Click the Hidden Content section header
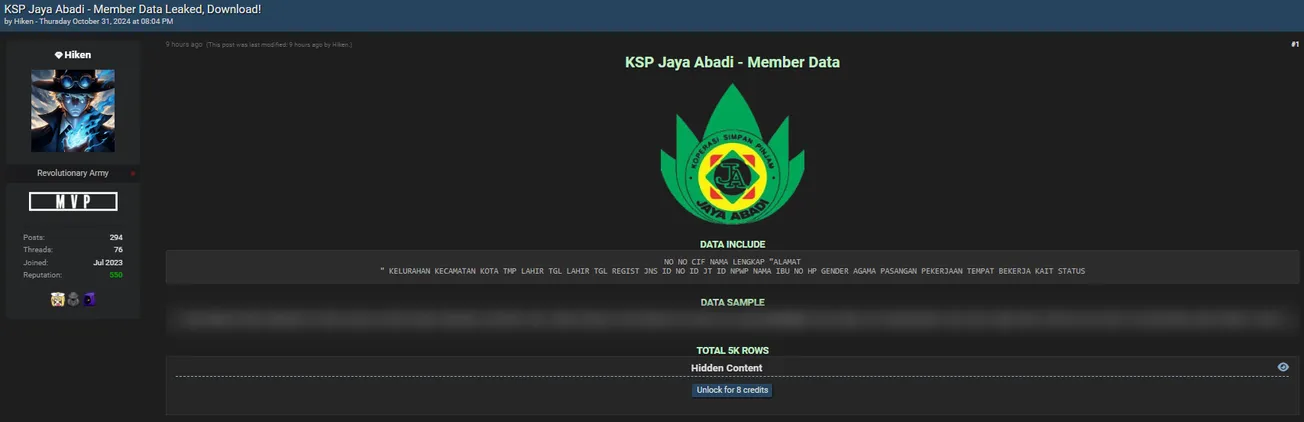Image resolution: width=1304 pixels, height=422 pixels. click(726, 368)
